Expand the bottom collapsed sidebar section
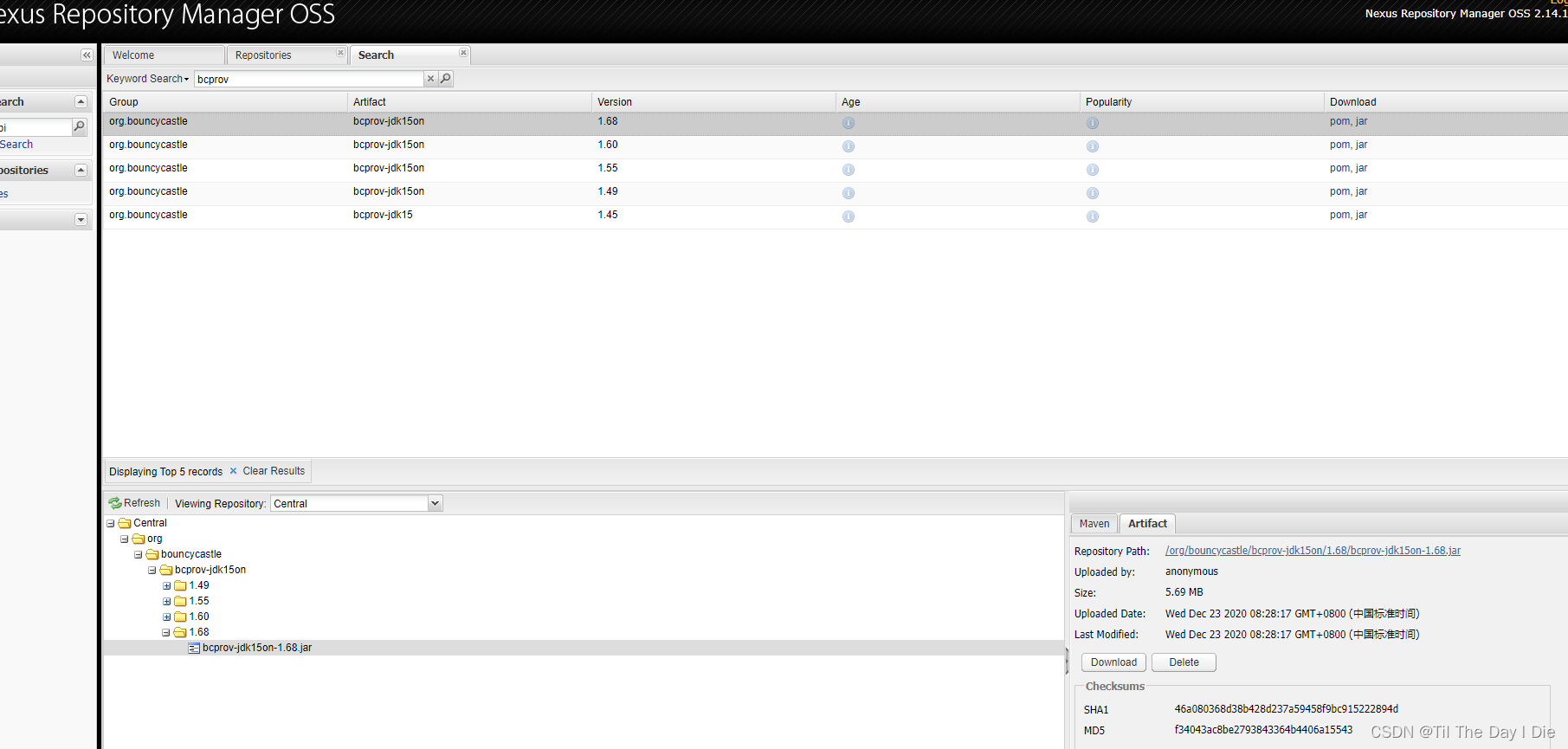 pyautogui.click(x=81, y=220)
